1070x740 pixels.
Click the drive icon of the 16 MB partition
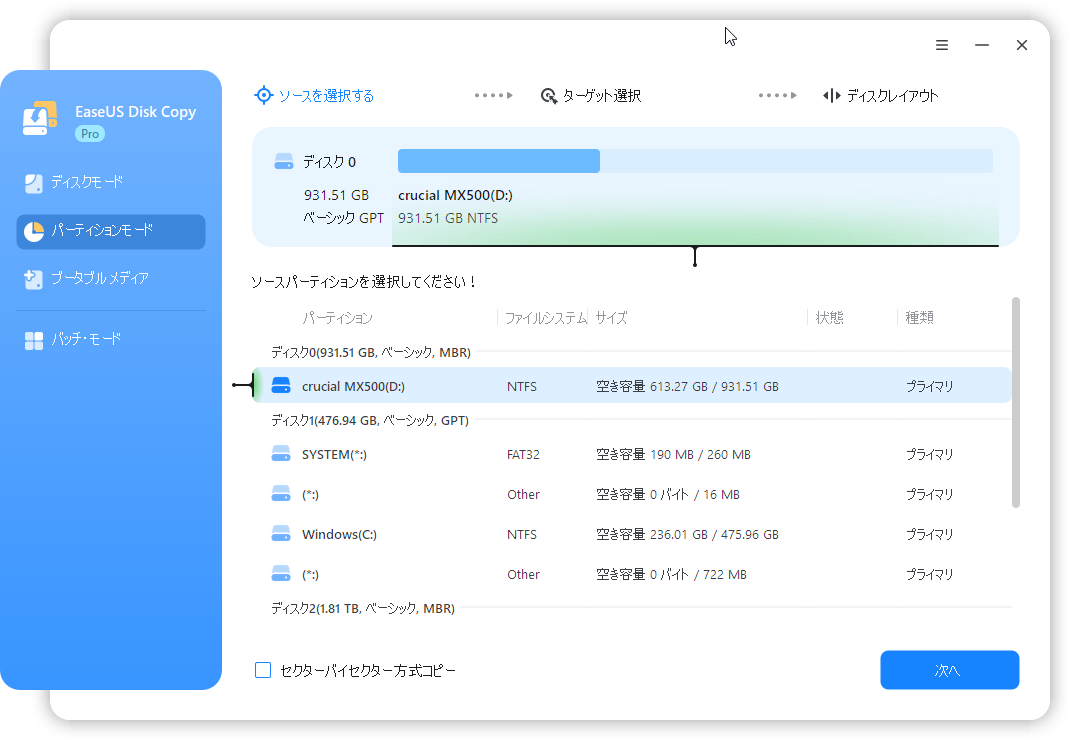[x=281, y=494]
